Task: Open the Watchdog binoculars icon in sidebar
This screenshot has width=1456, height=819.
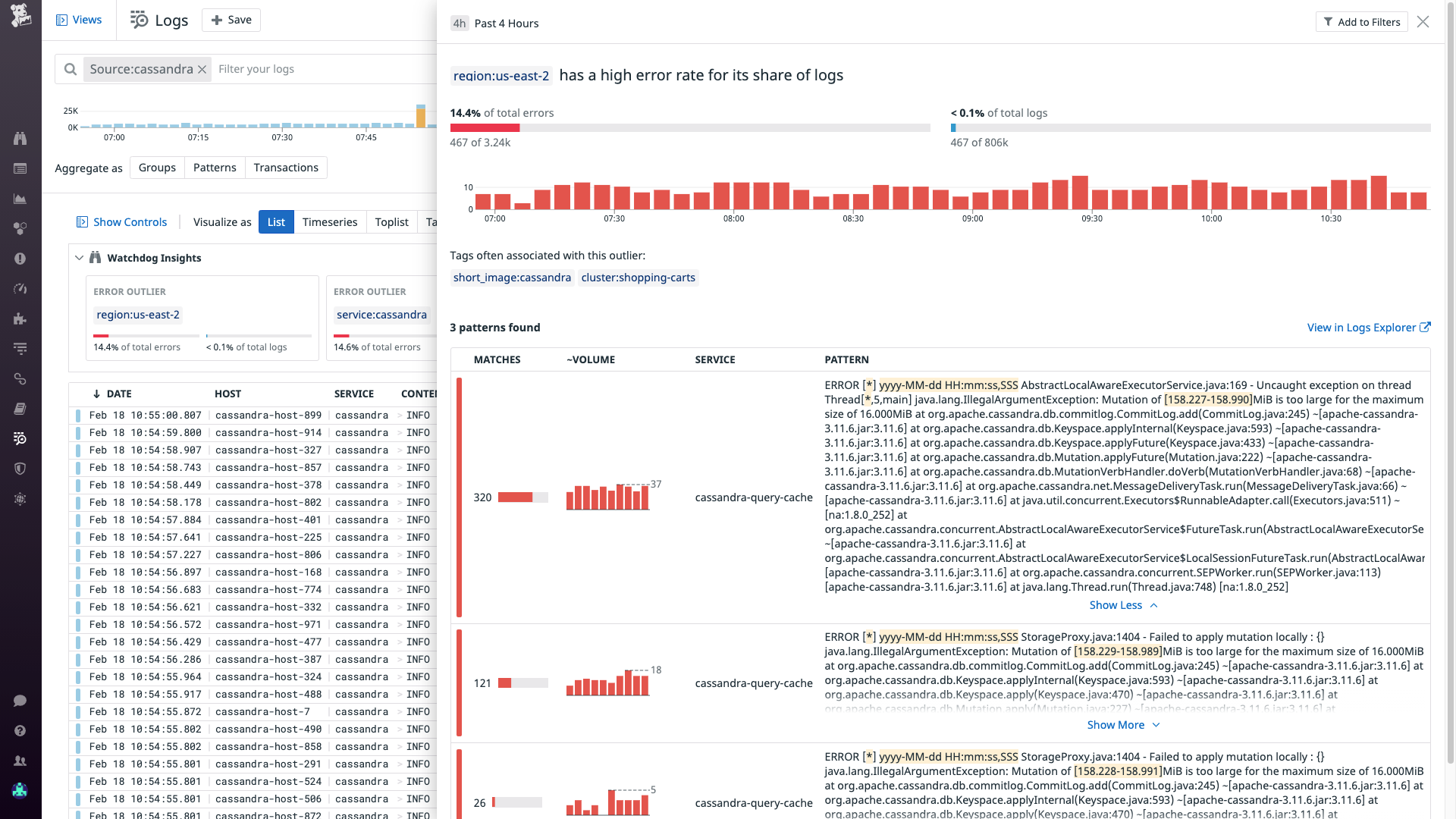Action: (x=20, y=139)
